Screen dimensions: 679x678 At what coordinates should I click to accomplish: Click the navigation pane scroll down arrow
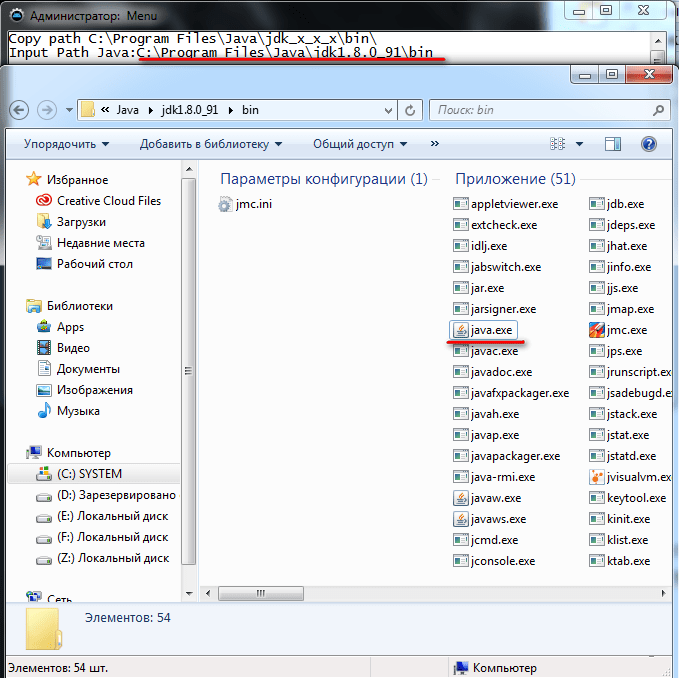coord(189,593)
